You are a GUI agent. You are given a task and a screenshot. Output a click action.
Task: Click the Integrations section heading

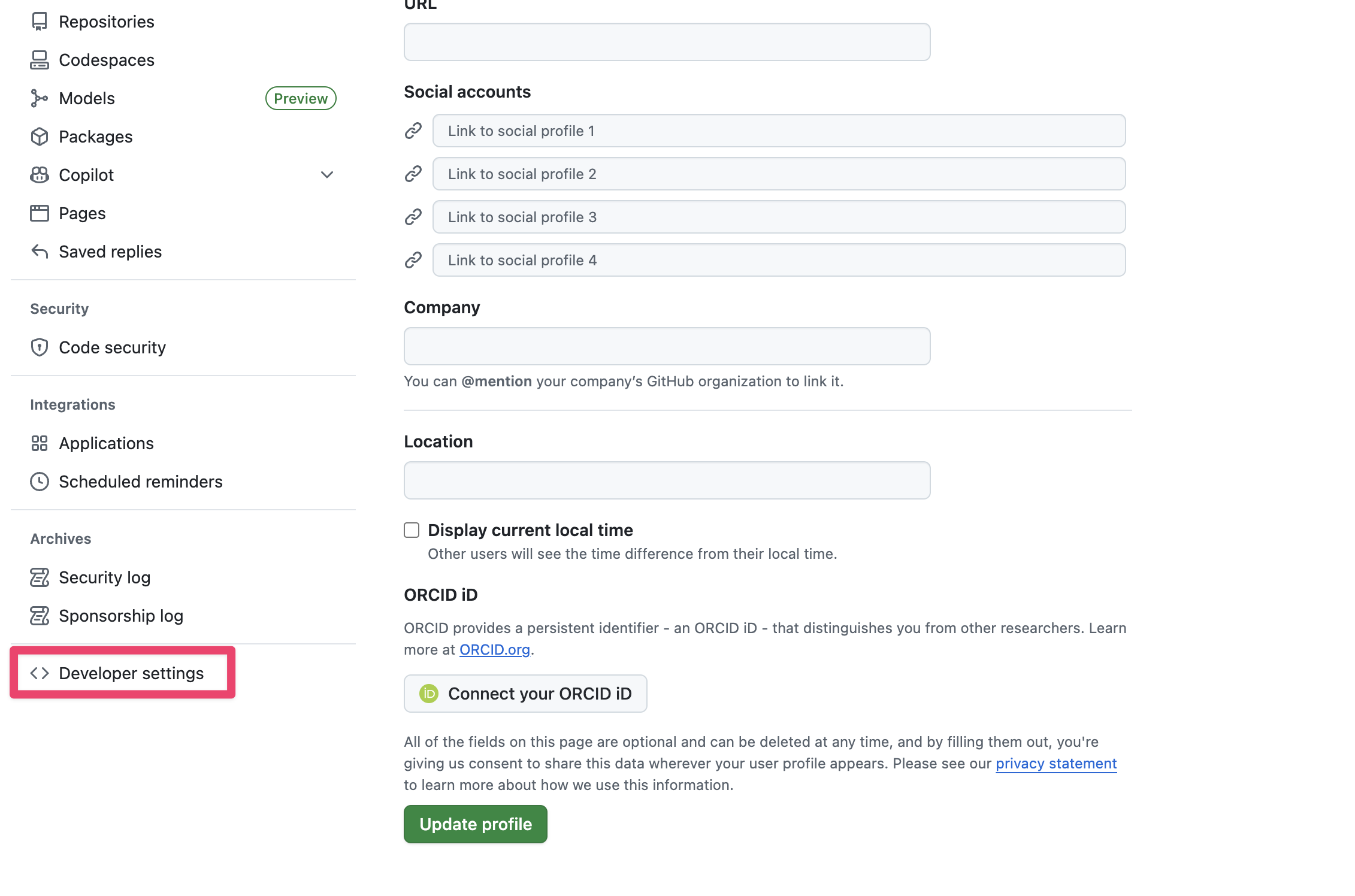72,404
